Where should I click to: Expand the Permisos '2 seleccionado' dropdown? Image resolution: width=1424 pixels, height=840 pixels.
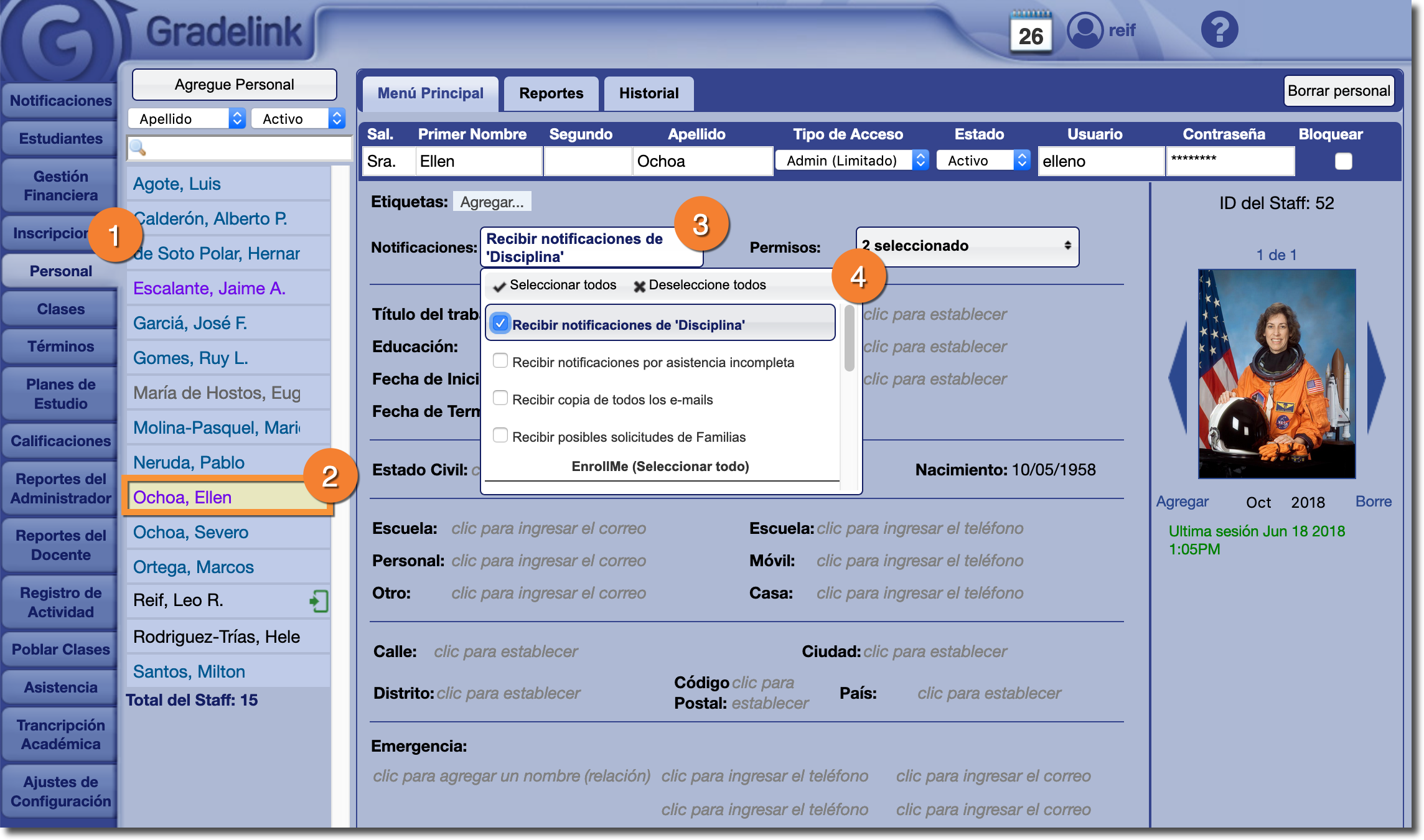(x=967, y=246)
